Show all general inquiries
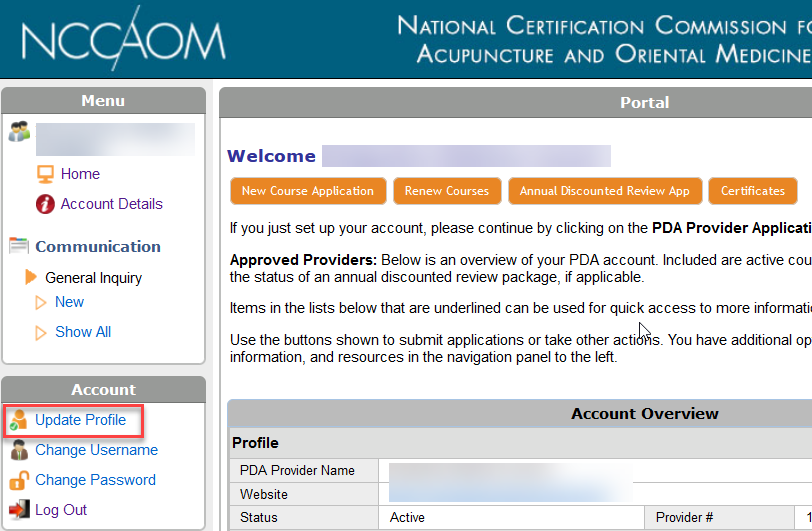 (83, 332)
